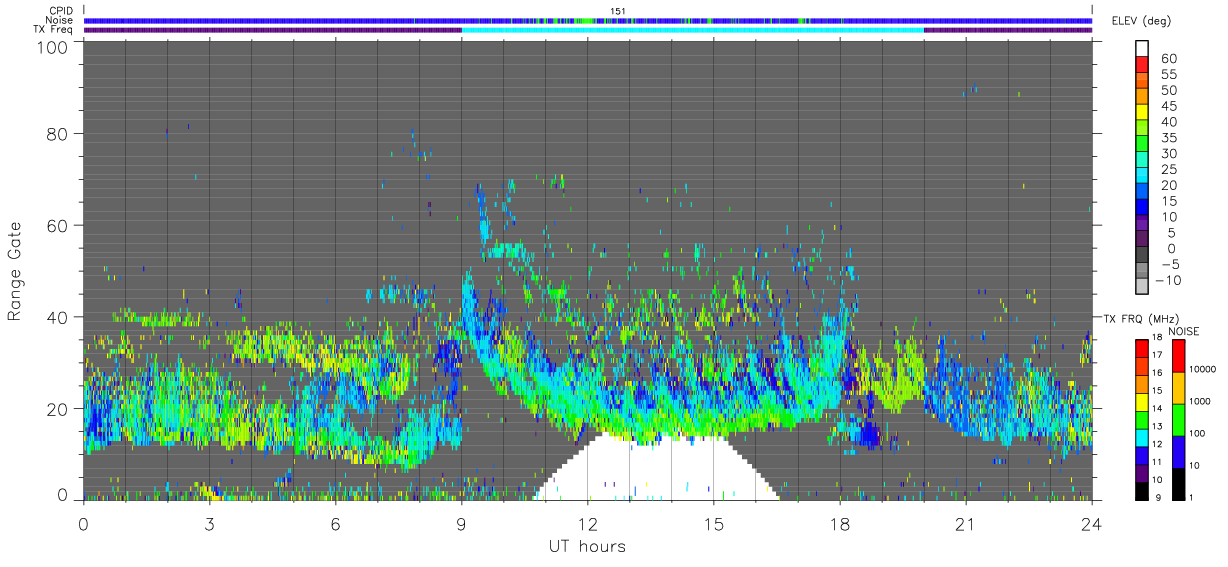This screenshot has height=567, width=1228.
Task: Pick the cyan 20-25 degree elevation swatch
Action: pyautogui.click(x=1142, y=177)
